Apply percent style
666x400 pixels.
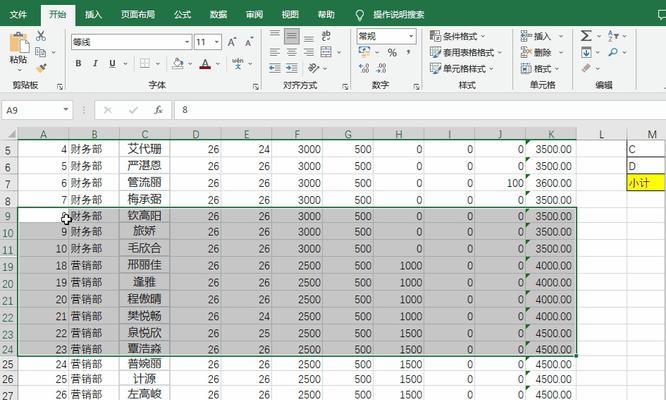pyautogui.click(x=392, y=53)
